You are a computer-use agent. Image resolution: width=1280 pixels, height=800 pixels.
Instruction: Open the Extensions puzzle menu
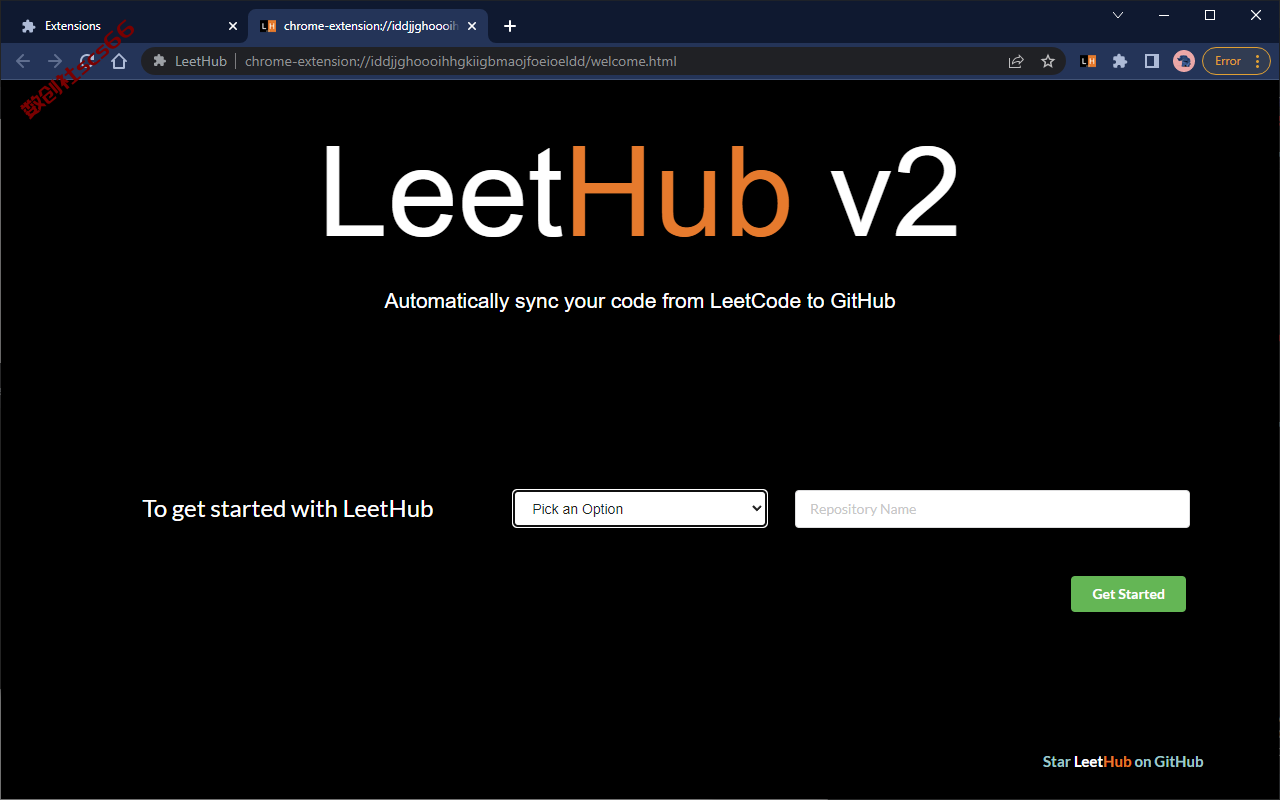1120,61
